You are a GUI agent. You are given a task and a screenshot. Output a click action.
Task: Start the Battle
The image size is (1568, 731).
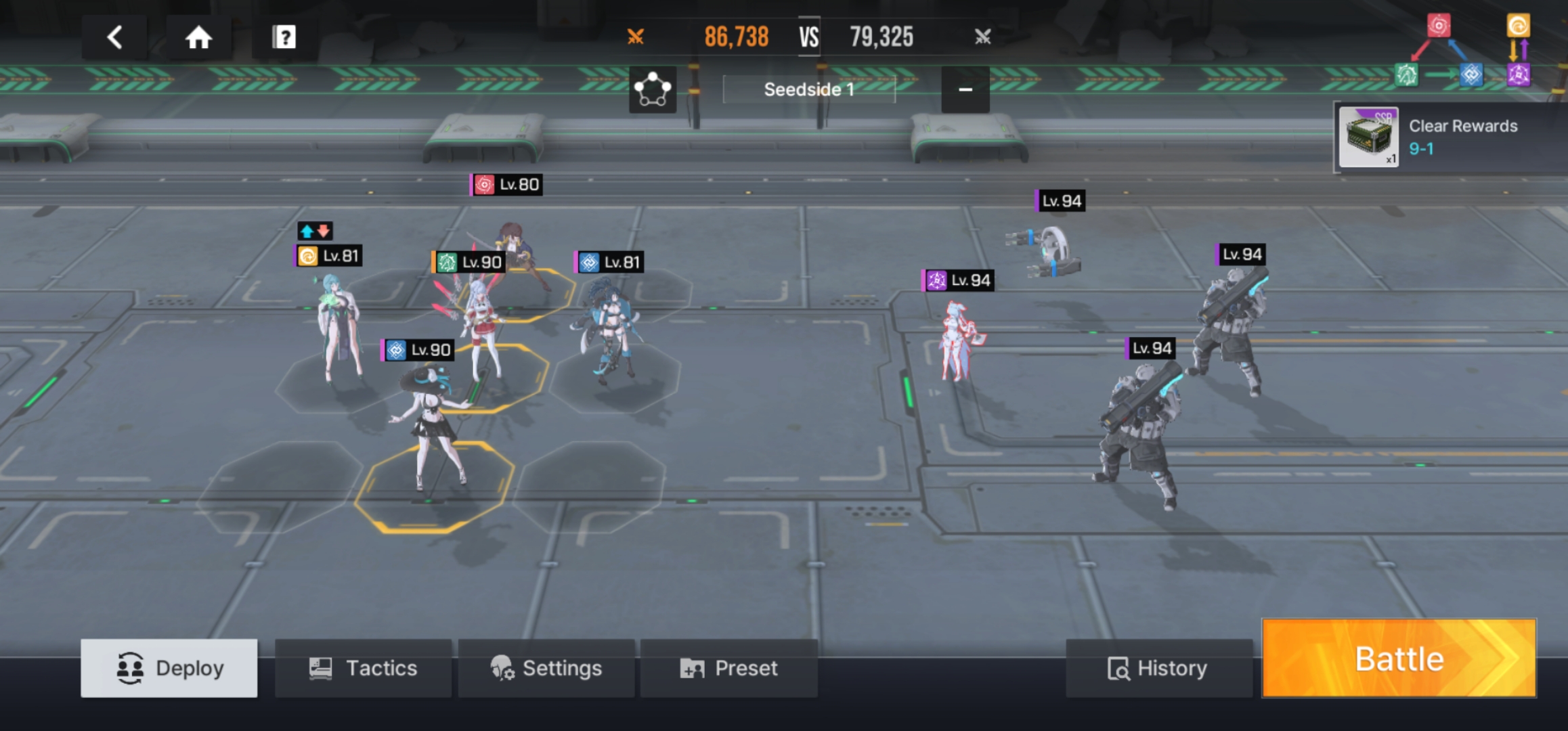[1399, 659]
